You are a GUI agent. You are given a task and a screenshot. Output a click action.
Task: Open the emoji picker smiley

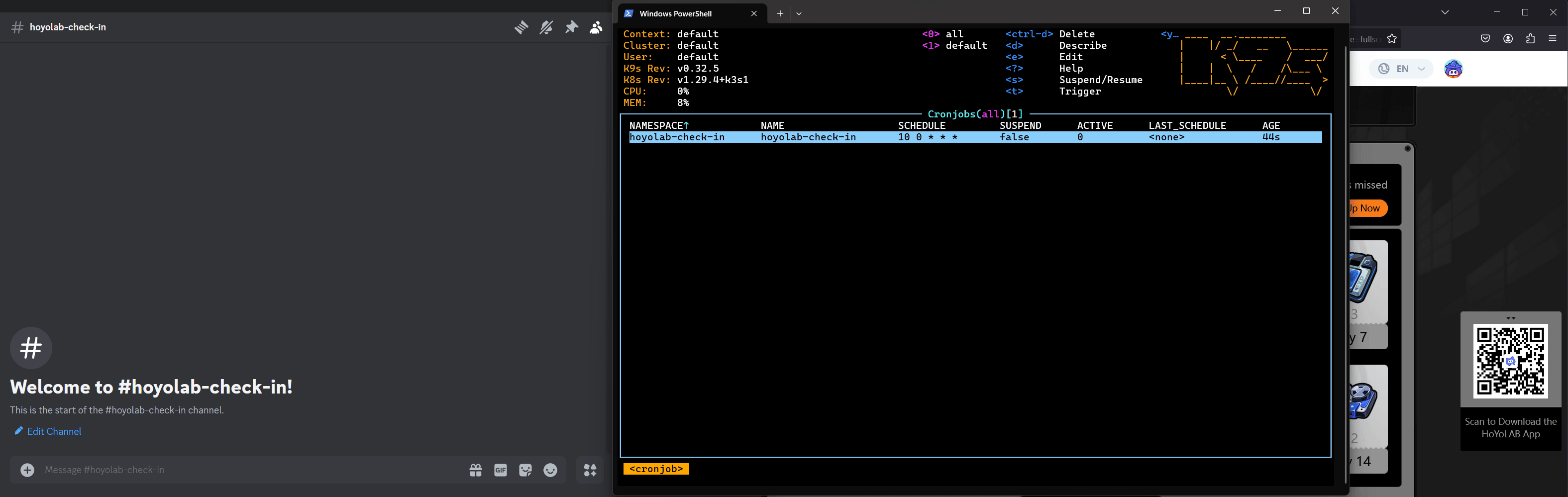(550, 470)
